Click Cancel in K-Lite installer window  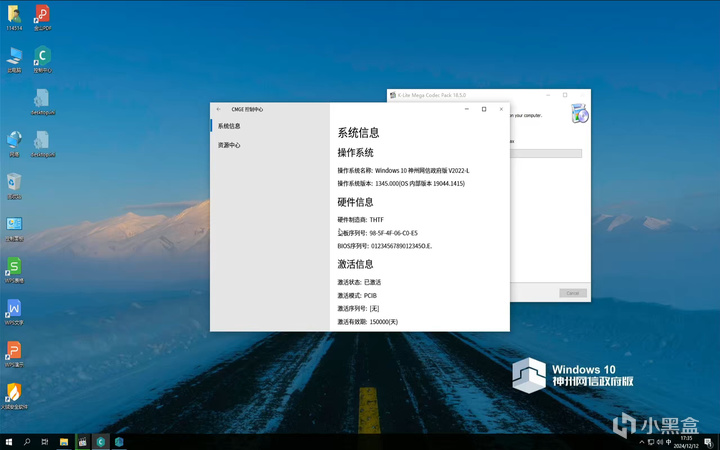pos(573,293)
